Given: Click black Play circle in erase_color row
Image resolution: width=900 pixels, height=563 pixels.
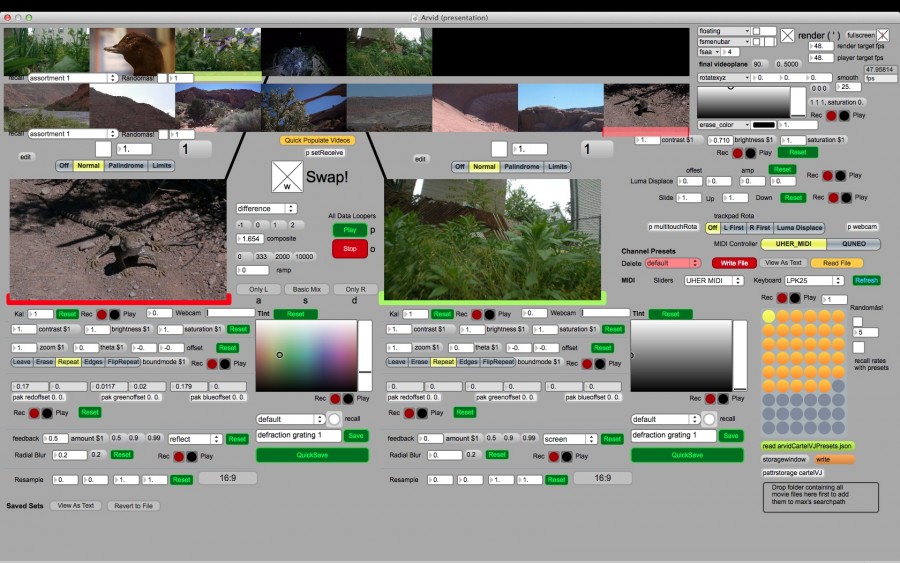Looking at the screenshot, I should click(844, 115).
